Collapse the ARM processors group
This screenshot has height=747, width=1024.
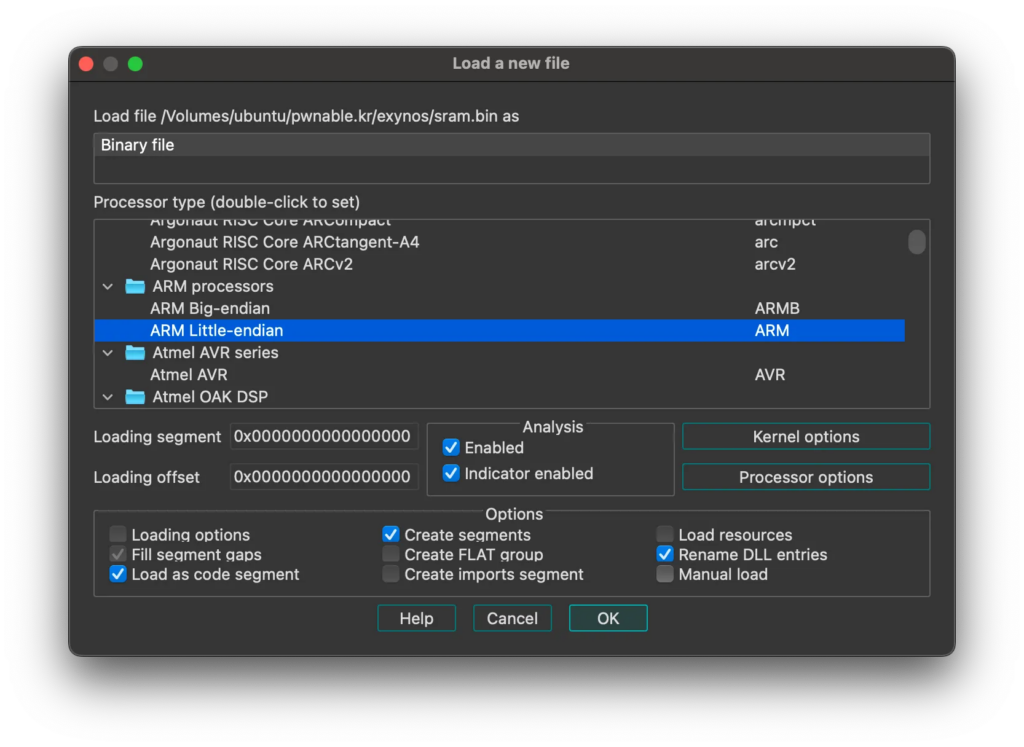click(108, 287)
